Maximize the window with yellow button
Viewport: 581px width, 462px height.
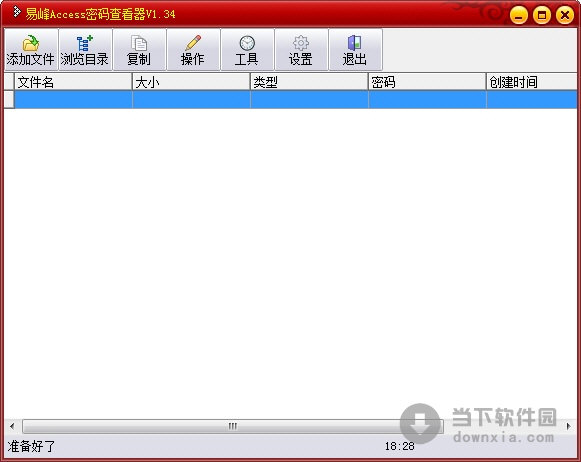tap(542, 15)
